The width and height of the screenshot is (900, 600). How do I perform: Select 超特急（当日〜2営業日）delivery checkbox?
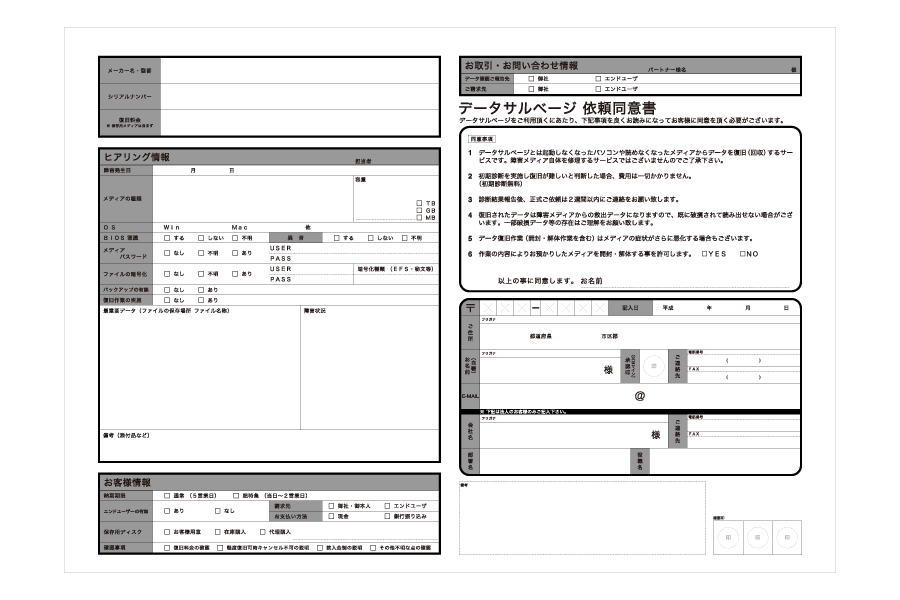235,495
